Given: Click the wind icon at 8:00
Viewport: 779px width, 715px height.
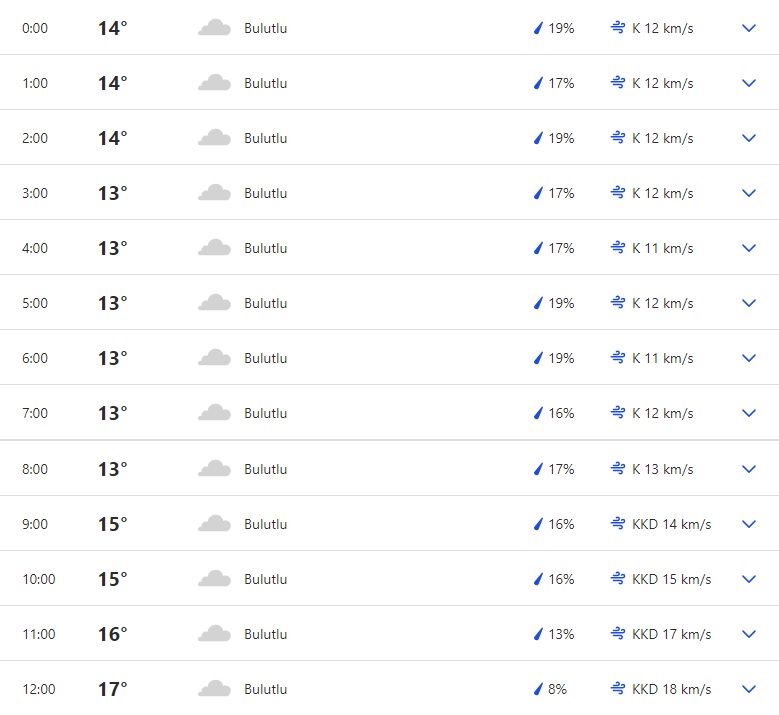Looking at the screenshot, I should click(x=618, y=469).
